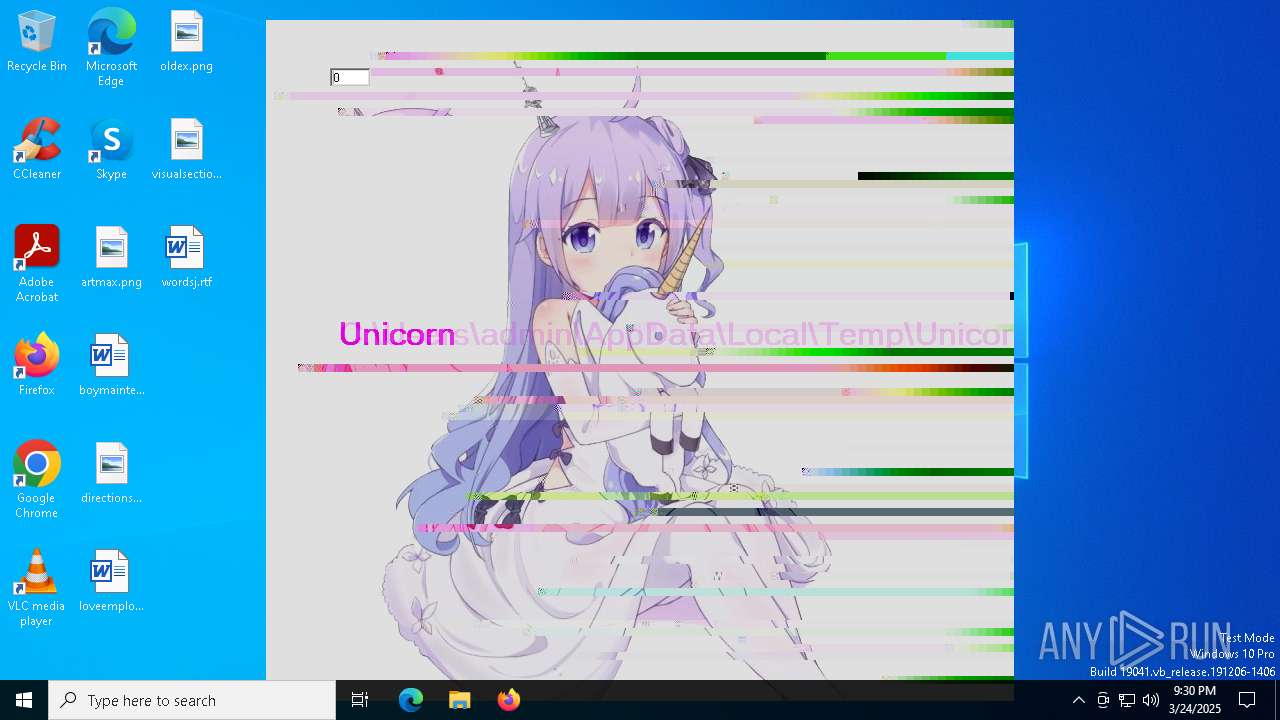Click the input field showing 0
1280x720 pixels.
(x=350, y=77)
